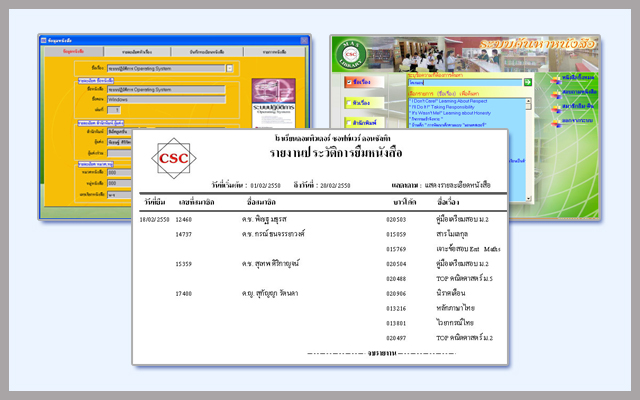Click the results list scrollbar thumb
Image resolution: width=640 pixels, height=400 pixels.
[529, 107]
